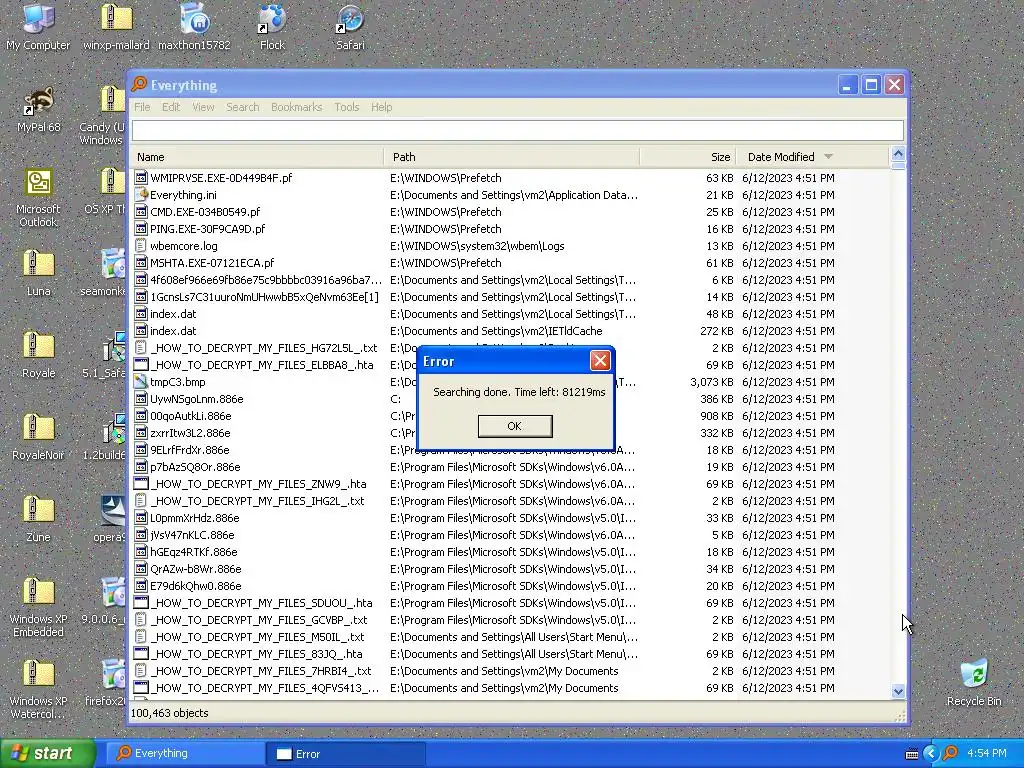The image size is (1024, 768).
Task: Click OK in the Error dialog
Action: click(x=515, y=426)
